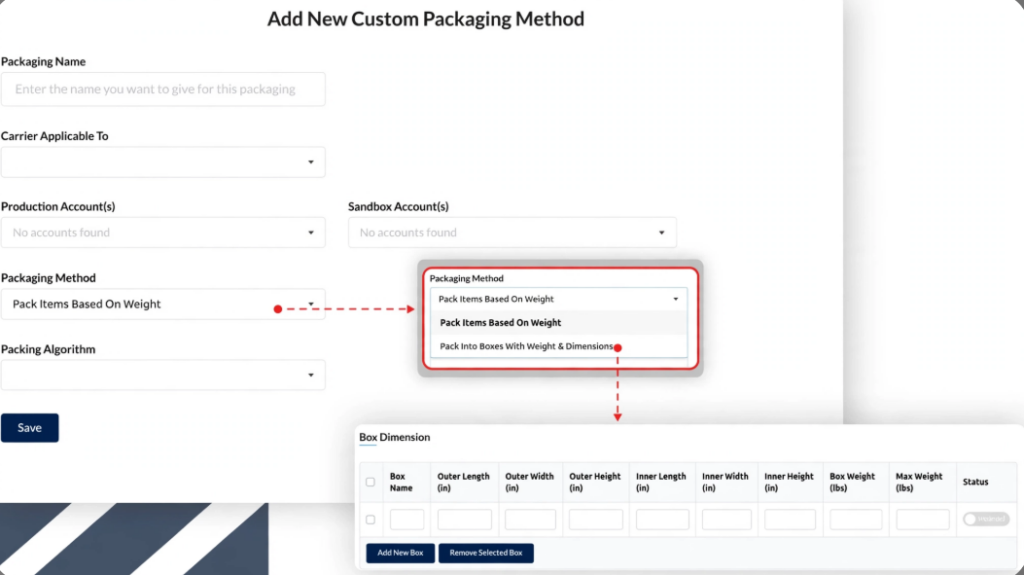Click the Remove Selected Box button

(486, 553)
